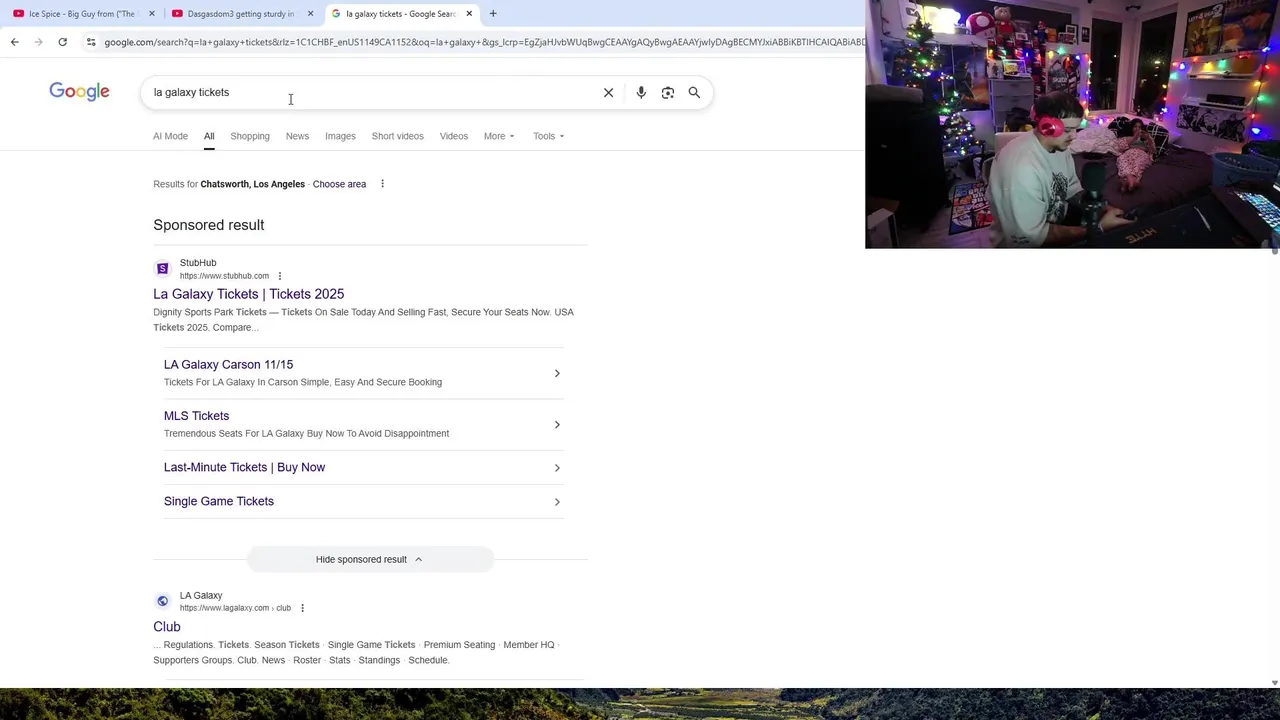Expand the More dropdown in the search tabs
The width and height of the screenshot is (1280, 720).
tap(499, 136)
